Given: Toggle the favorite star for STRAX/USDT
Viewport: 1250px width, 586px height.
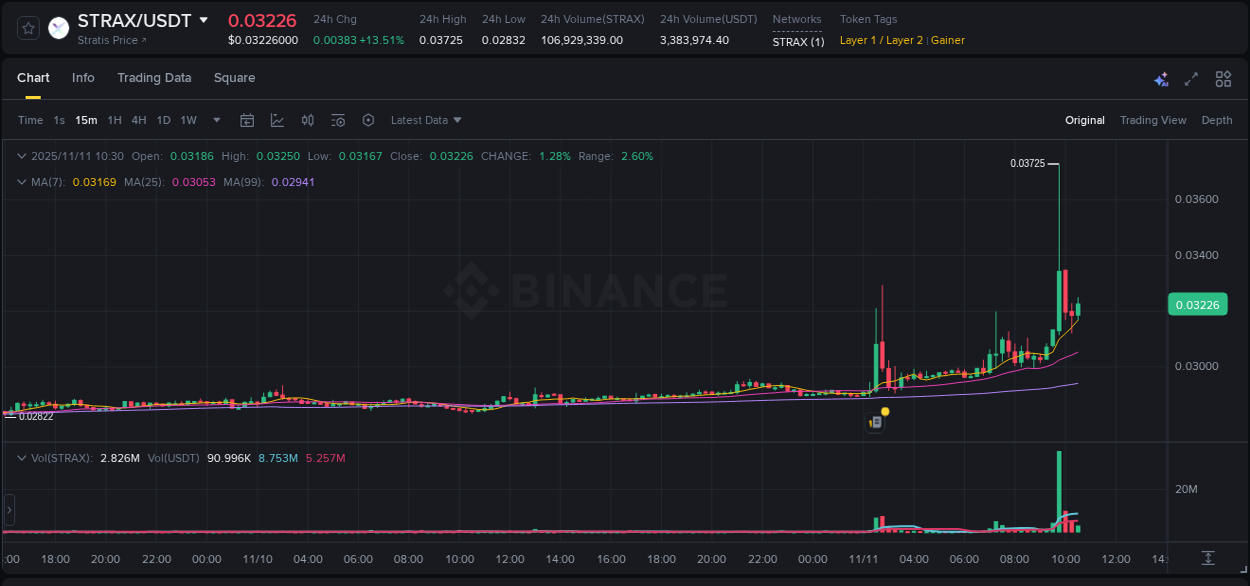Looking at the screenshot, I should (27, 27).
